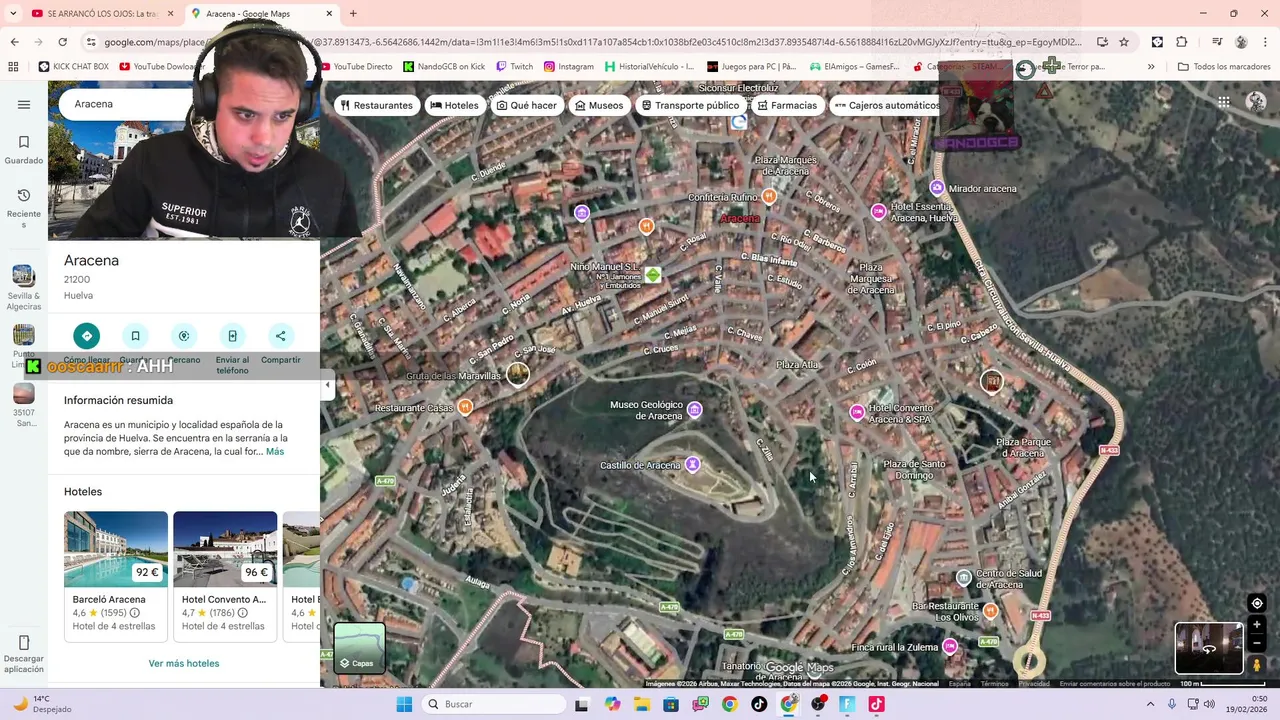Open the Sevilla & Algeciras recent item
Image resolution: width=1280 pixels, height=720 pixels.
pos(24,288)
